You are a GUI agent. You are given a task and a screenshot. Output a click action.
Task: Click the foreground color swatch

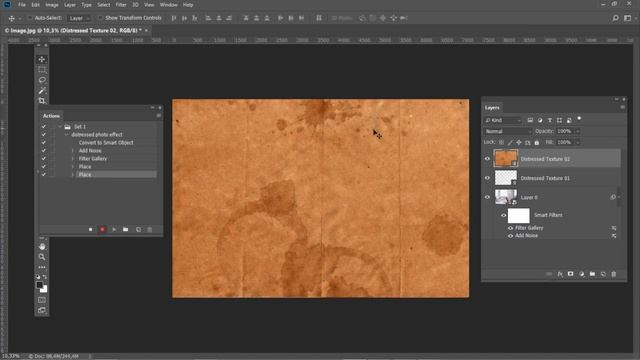(39, 284)
